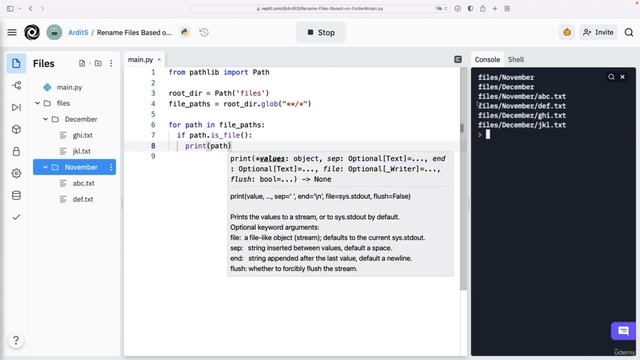Open the Unit tests checkmark icon
The image size is (640, 360).
(x=16, y=217)
